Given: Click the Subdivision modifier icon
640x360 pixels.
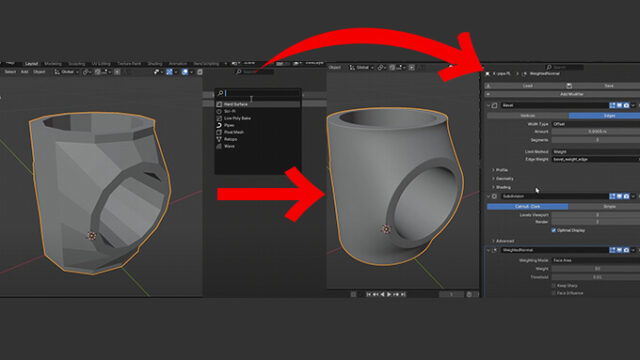Looking at the screenshot, I should coord(495,196).
